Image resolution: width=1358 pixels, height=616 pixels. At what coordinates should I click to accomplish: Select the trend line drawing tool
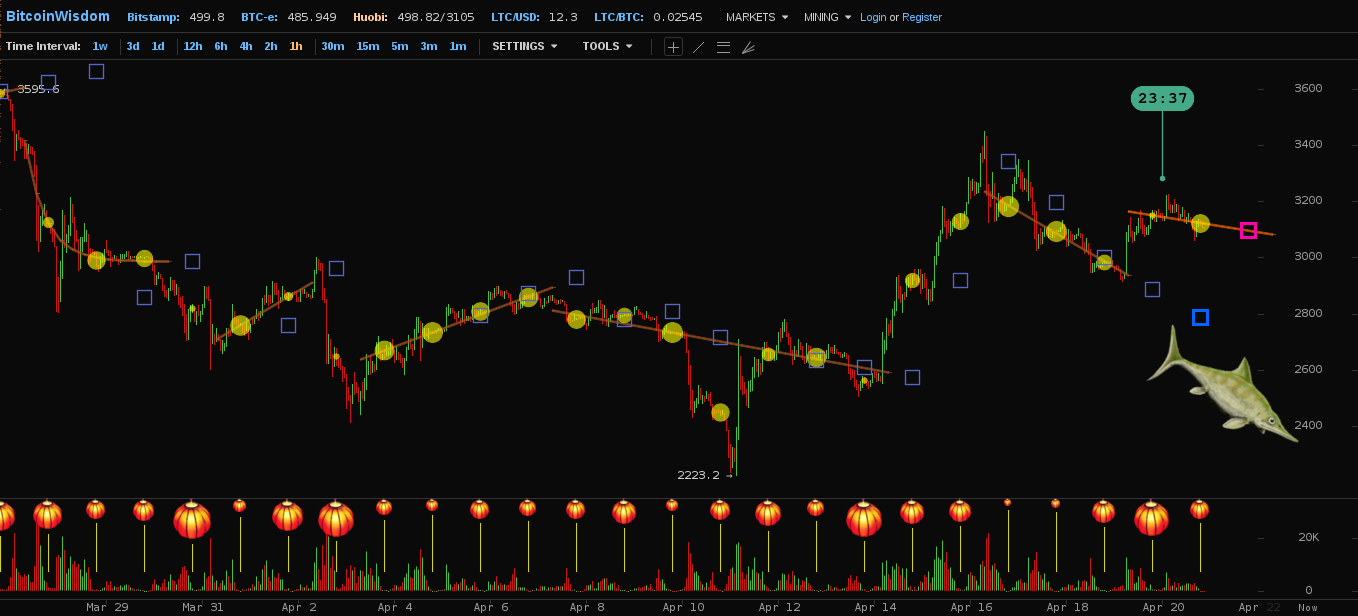point(698,47)
